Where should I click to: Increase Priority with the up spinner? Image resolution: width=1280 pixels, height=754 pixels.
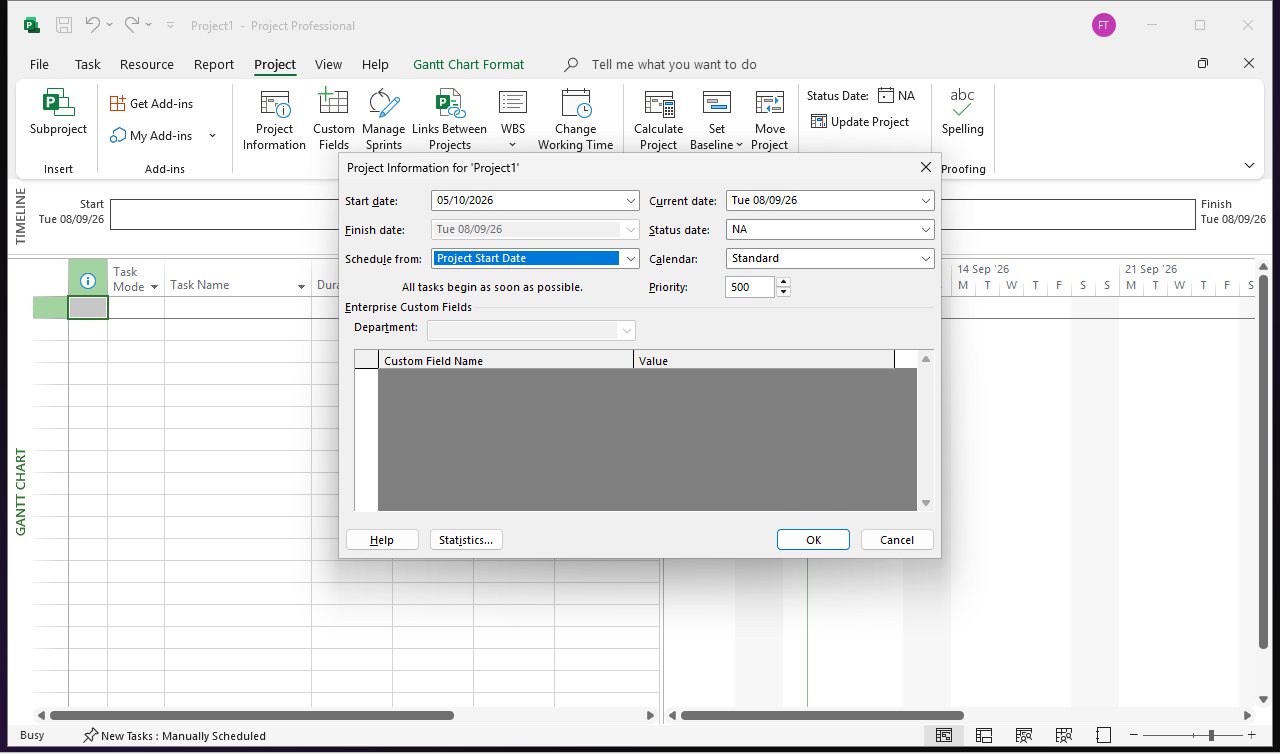[783, 282]
